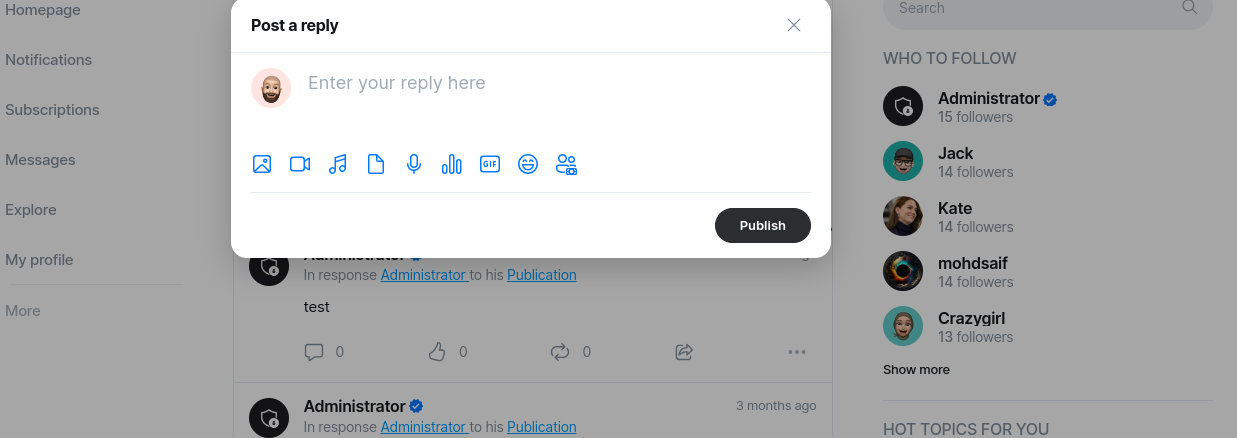Viewport: 1237px width, 438px height.
Task: Add a video to the reply
Action: click(x=300, y=164)
